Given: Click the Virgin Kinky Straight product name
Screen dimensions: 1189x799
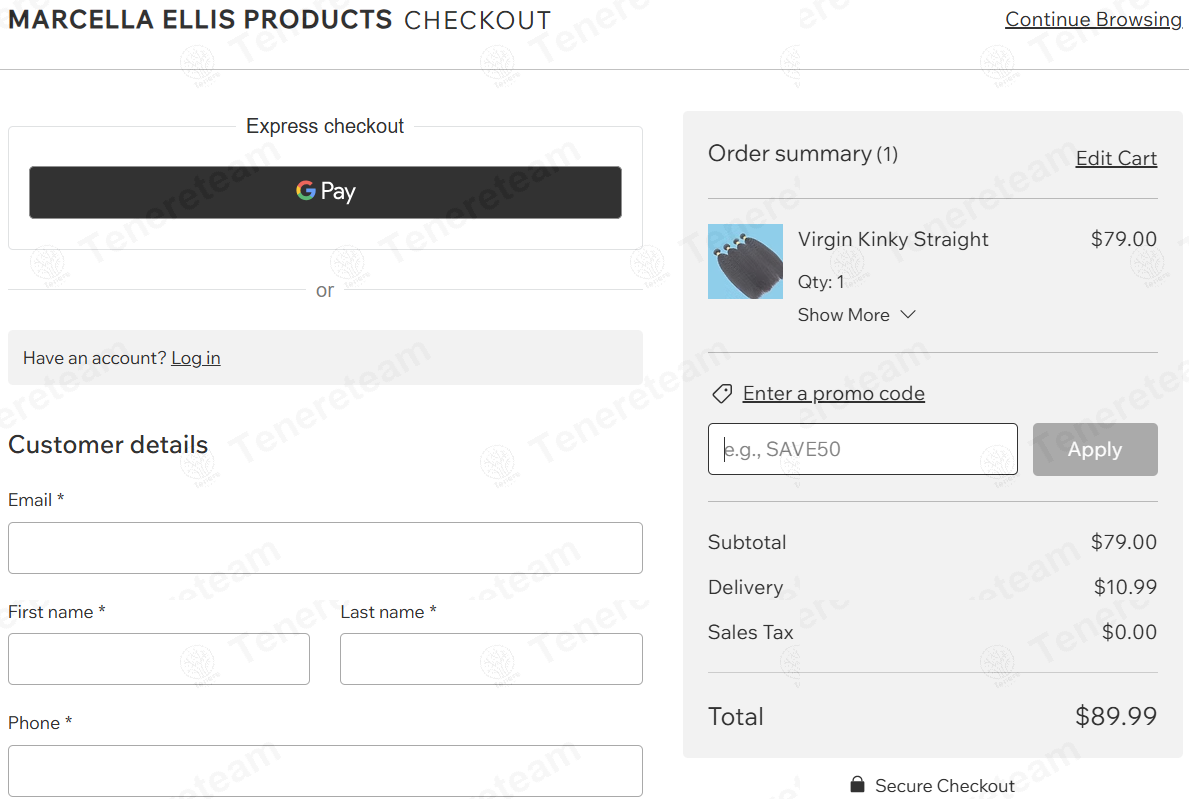Looking at the screenshot, I should (x=893, y=240).
